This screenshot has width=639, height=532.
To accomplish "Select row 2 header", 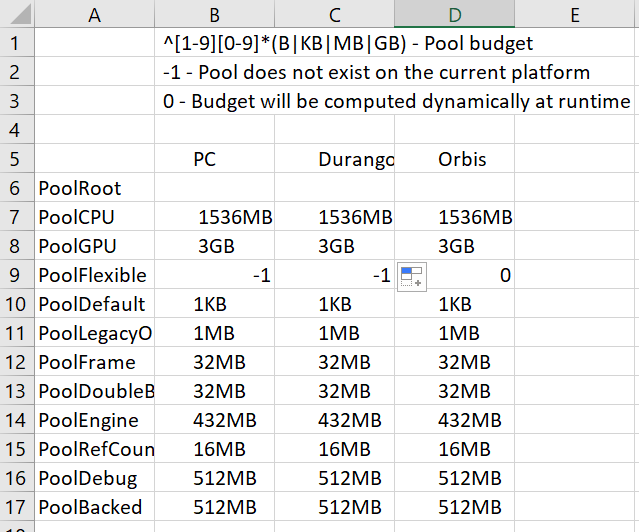I will pyautogui.click(x=17, y=72).
